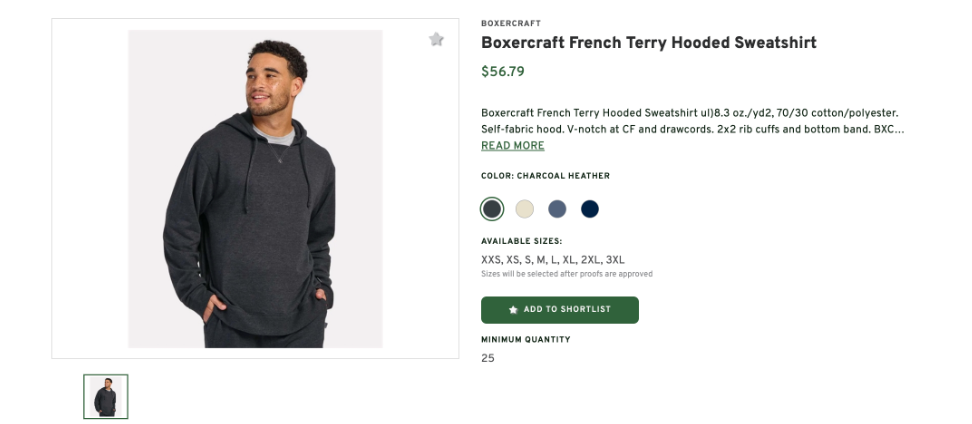The image size is (972, 424).
Task: Choose the cream colored swatch
Action: coord(525,209)
